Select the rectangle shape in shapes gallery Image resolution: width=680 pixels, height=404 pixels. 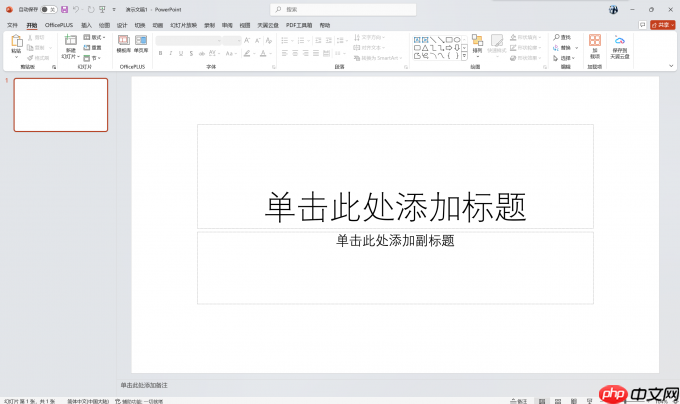tap(449, 40)
